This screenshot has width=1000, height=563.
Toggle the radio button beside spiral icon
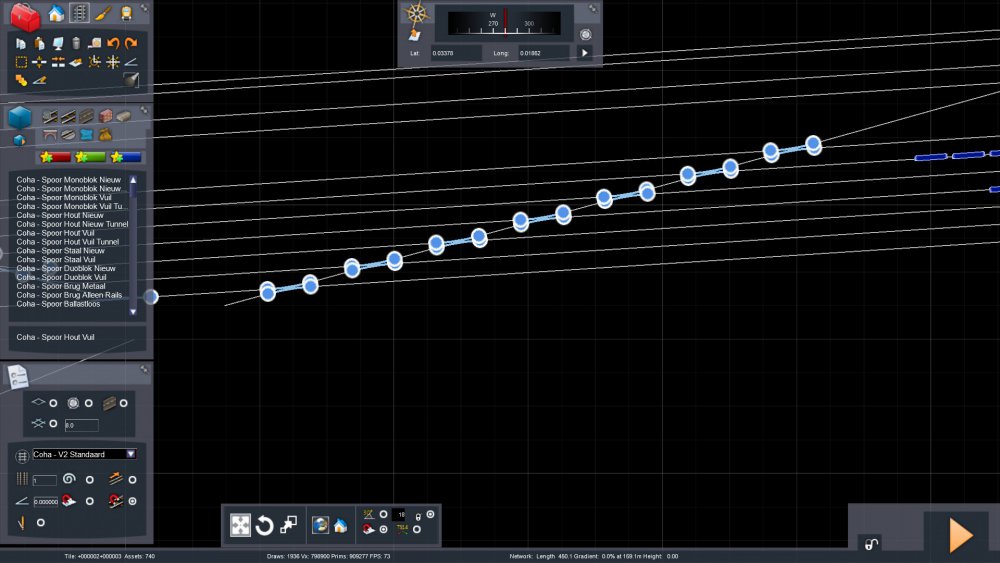[89, 480]
